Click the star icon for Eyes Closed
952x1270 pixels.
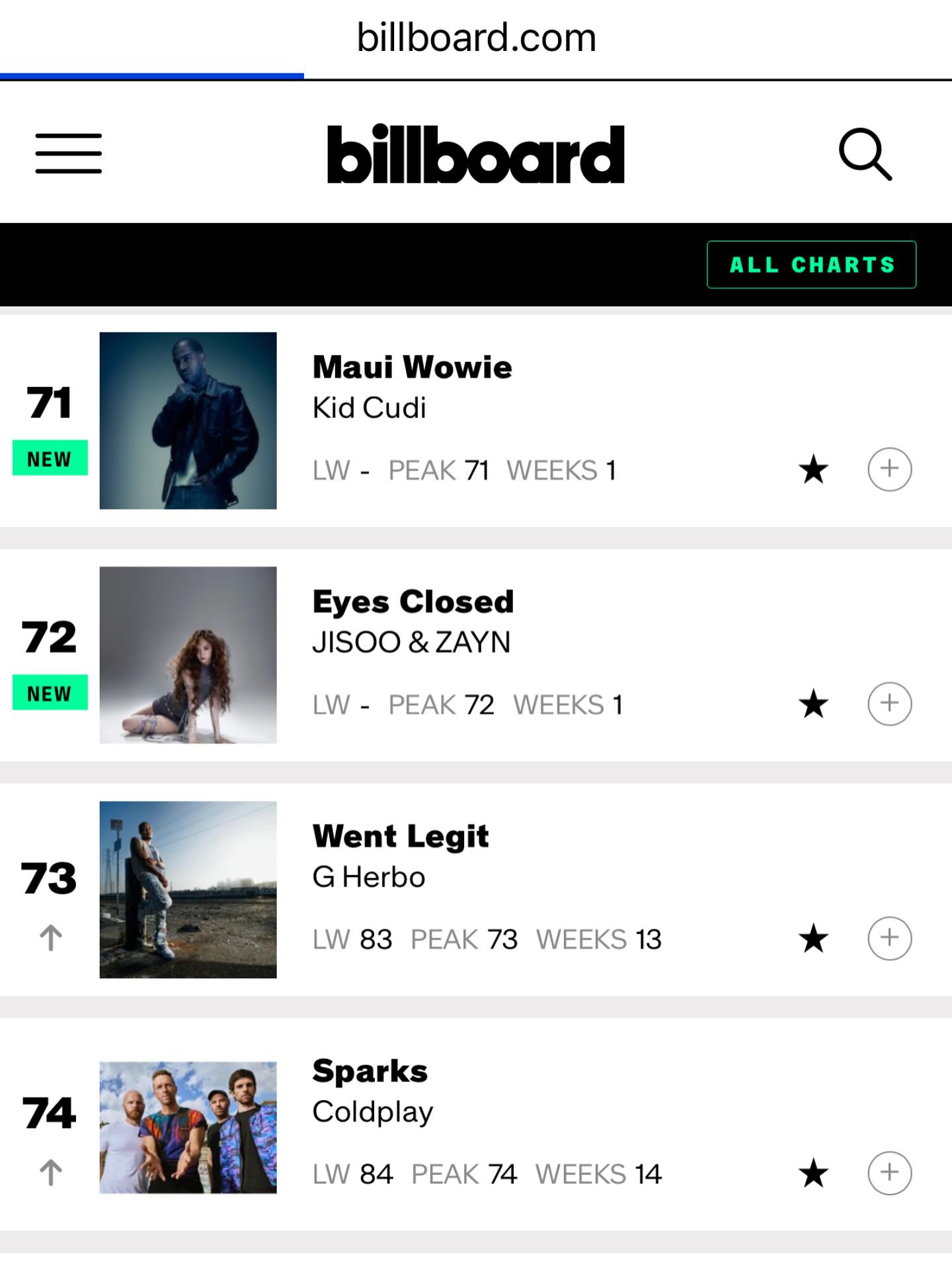coord(813,704)
